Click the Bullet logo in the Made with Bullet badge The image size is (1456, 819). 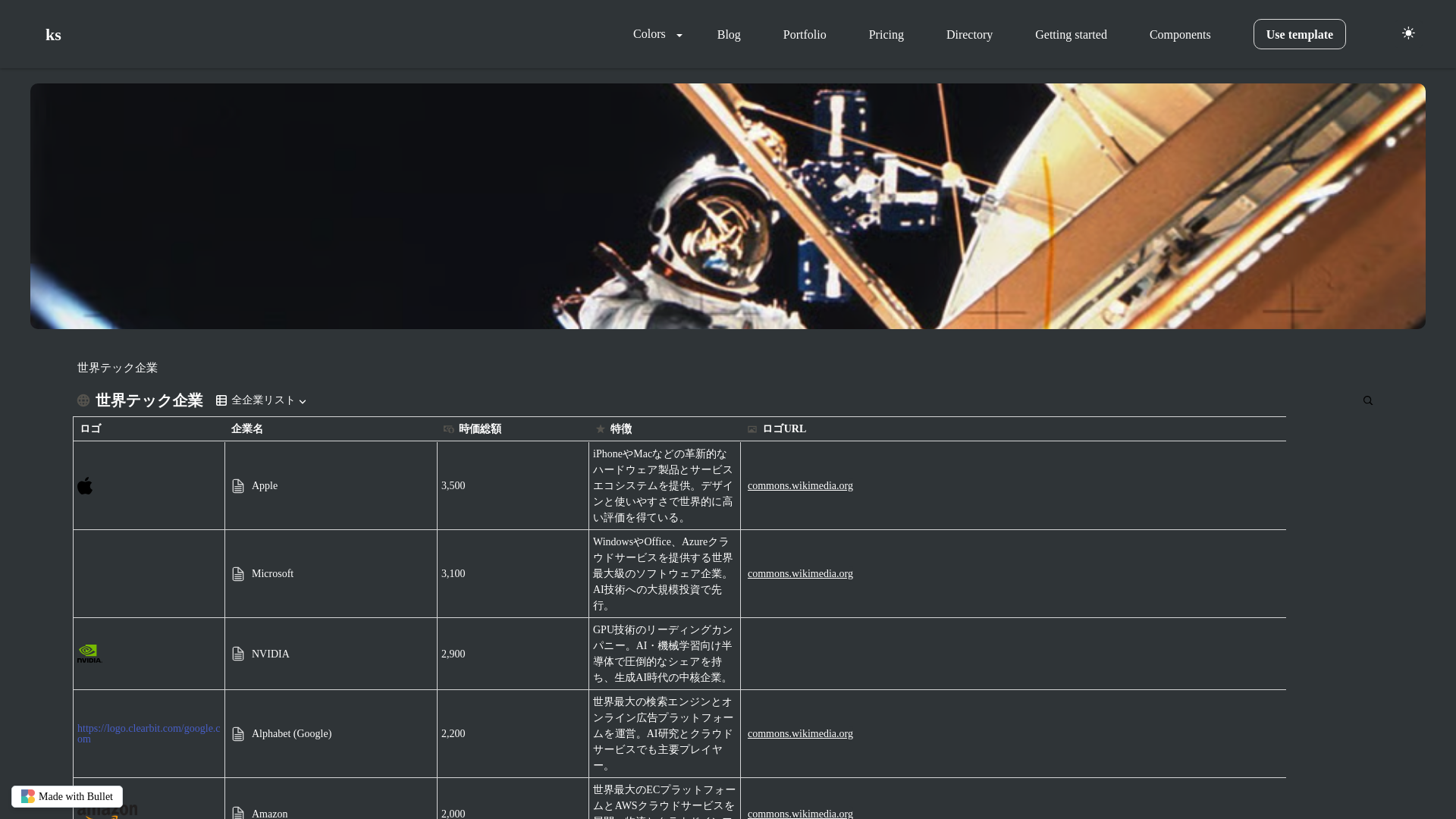(x=28, y=796)
